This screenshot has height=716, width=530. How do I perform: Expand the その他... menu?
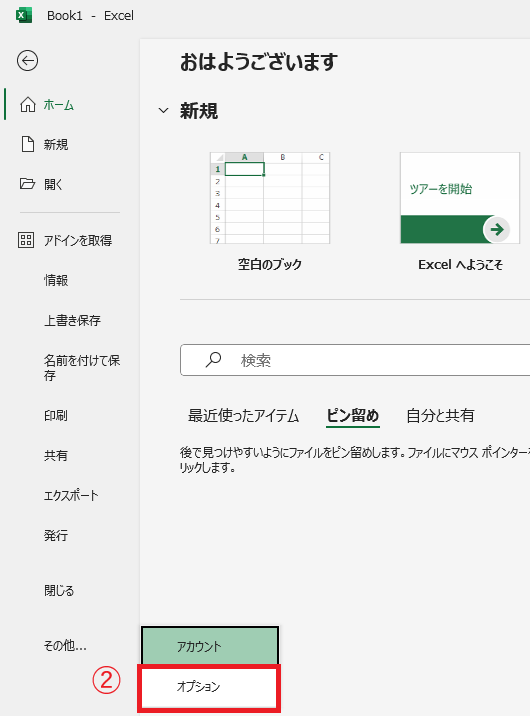[63, 645]
